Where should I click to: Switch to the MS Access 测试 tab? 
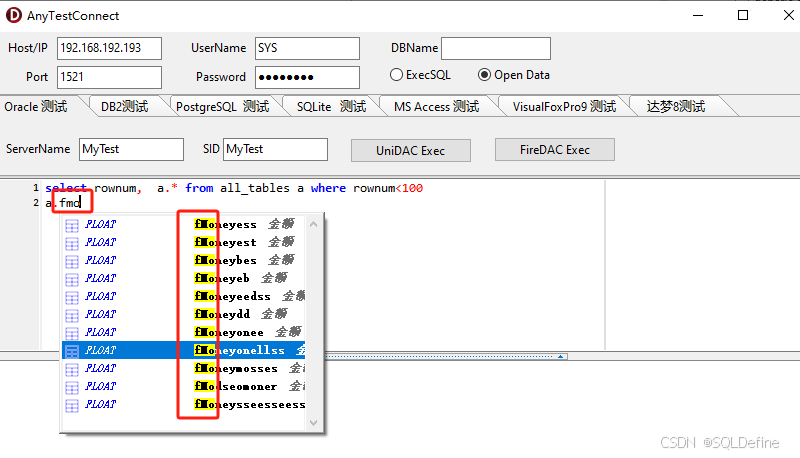437,106
